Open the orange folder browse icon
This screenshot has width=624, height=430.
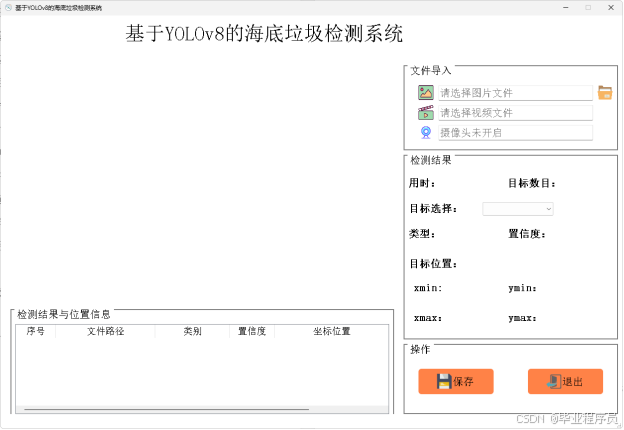pos(605,93)
